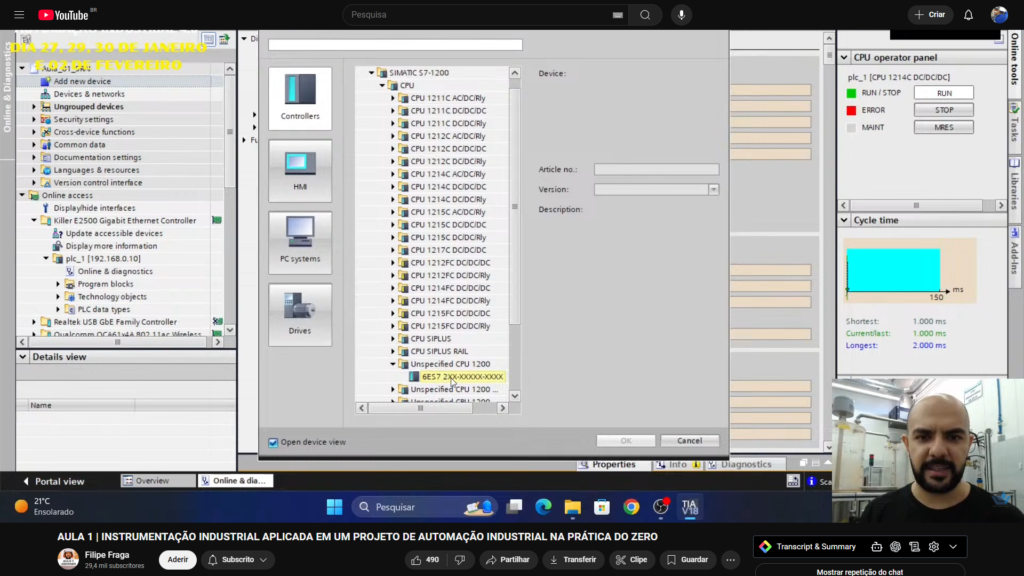Open YouTube notifications bell
The height and width of the screenshot is (576, 1024).
968,14
